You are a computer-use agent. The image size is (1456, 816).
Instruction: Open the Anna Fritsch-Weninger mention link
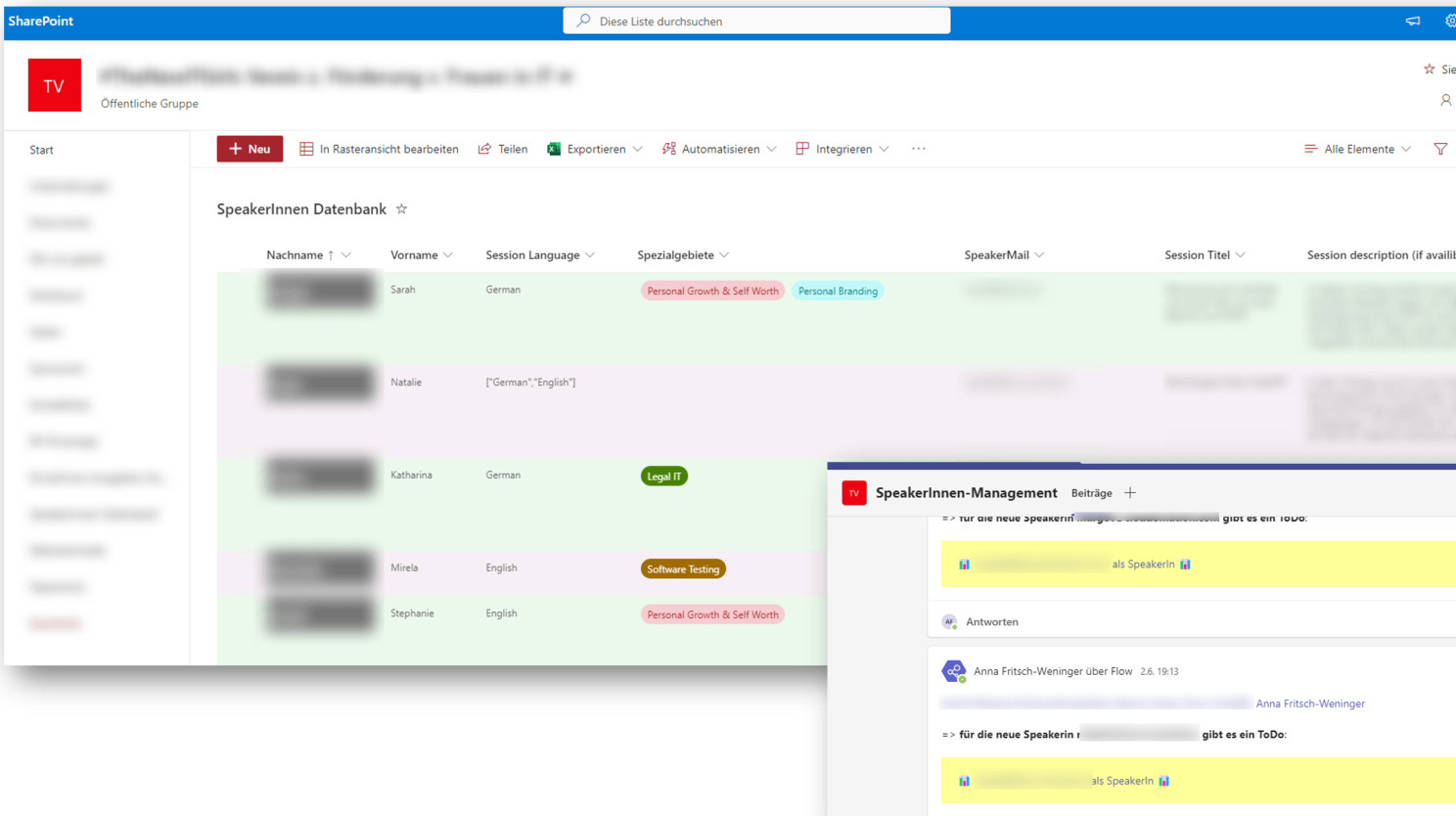pyautogui.click(x=1309, y=703)
